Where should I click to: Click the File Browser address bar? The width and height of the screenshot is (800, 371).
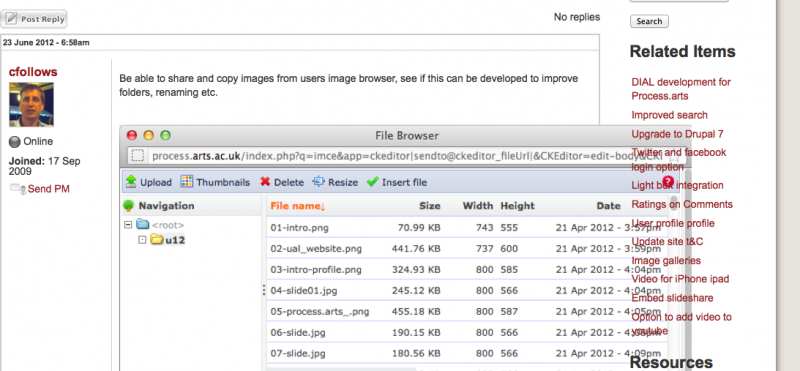(x=406, y=156)
